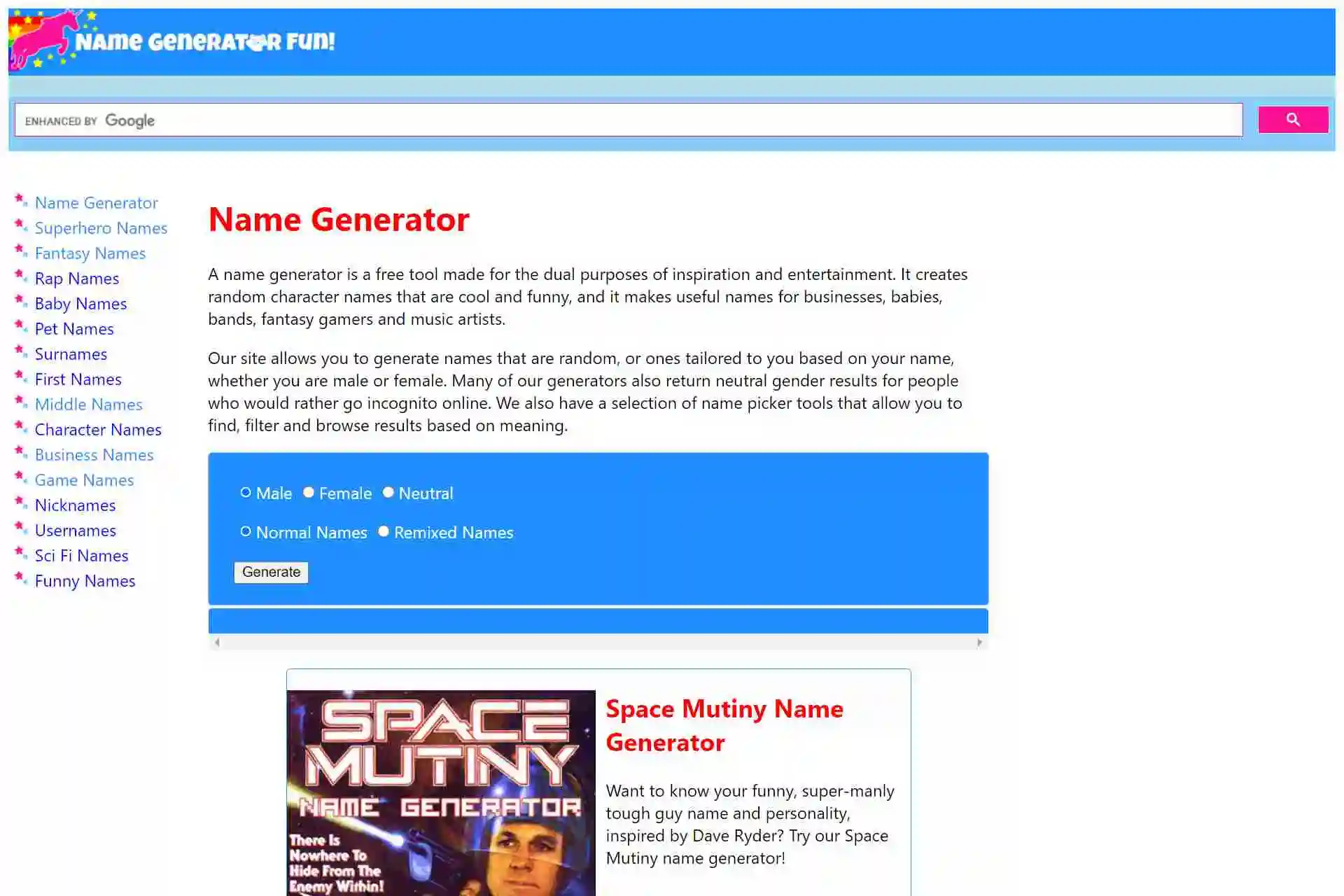This screenshot has width=1344, height=896.
Task: Select the Female radio button
Action: 308,492
